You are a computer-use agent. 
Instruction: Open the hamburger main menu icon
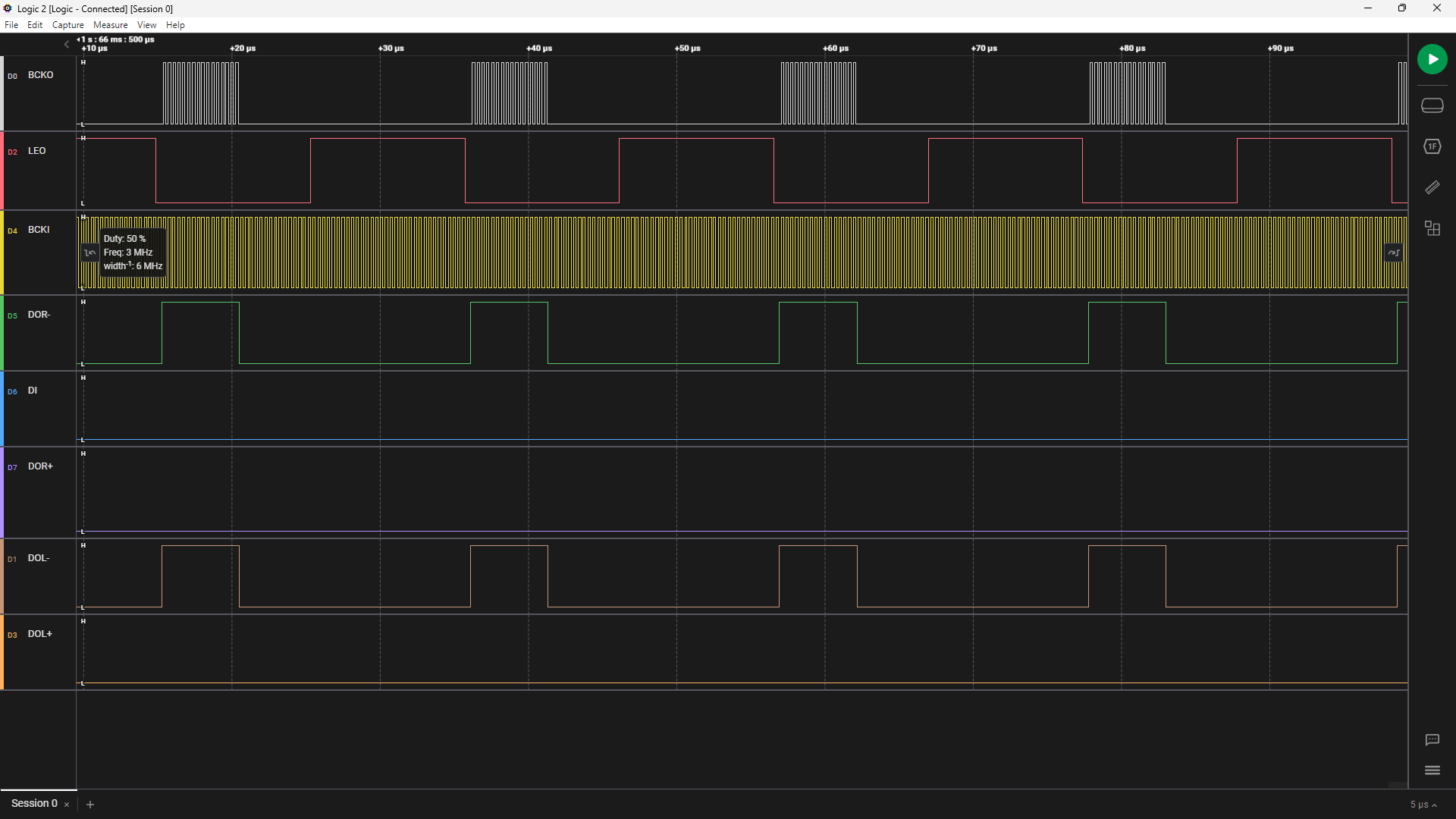[1432, 770]
